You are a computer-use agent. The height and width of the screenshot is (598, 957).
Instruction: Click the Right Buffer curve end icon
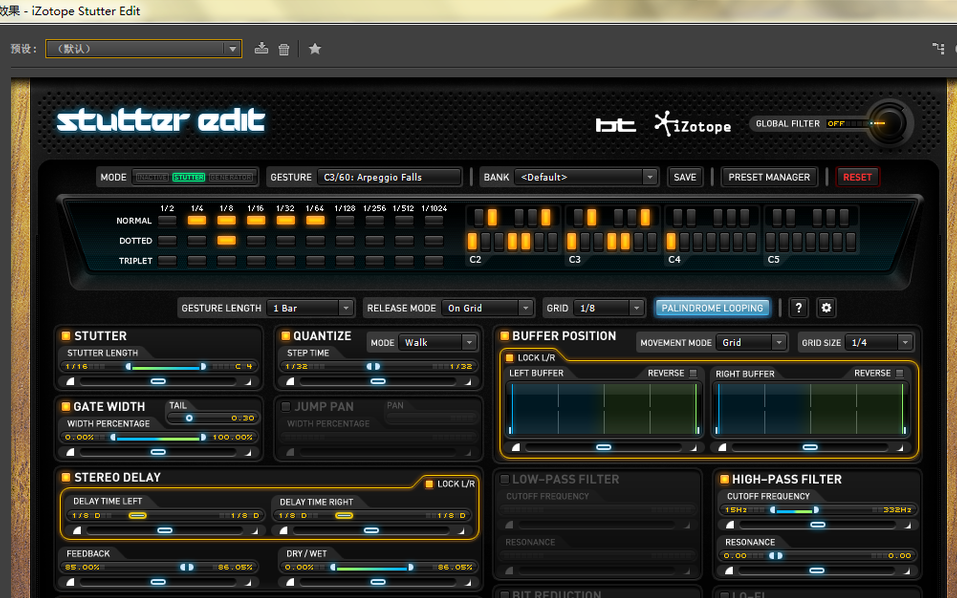(900, 448)
